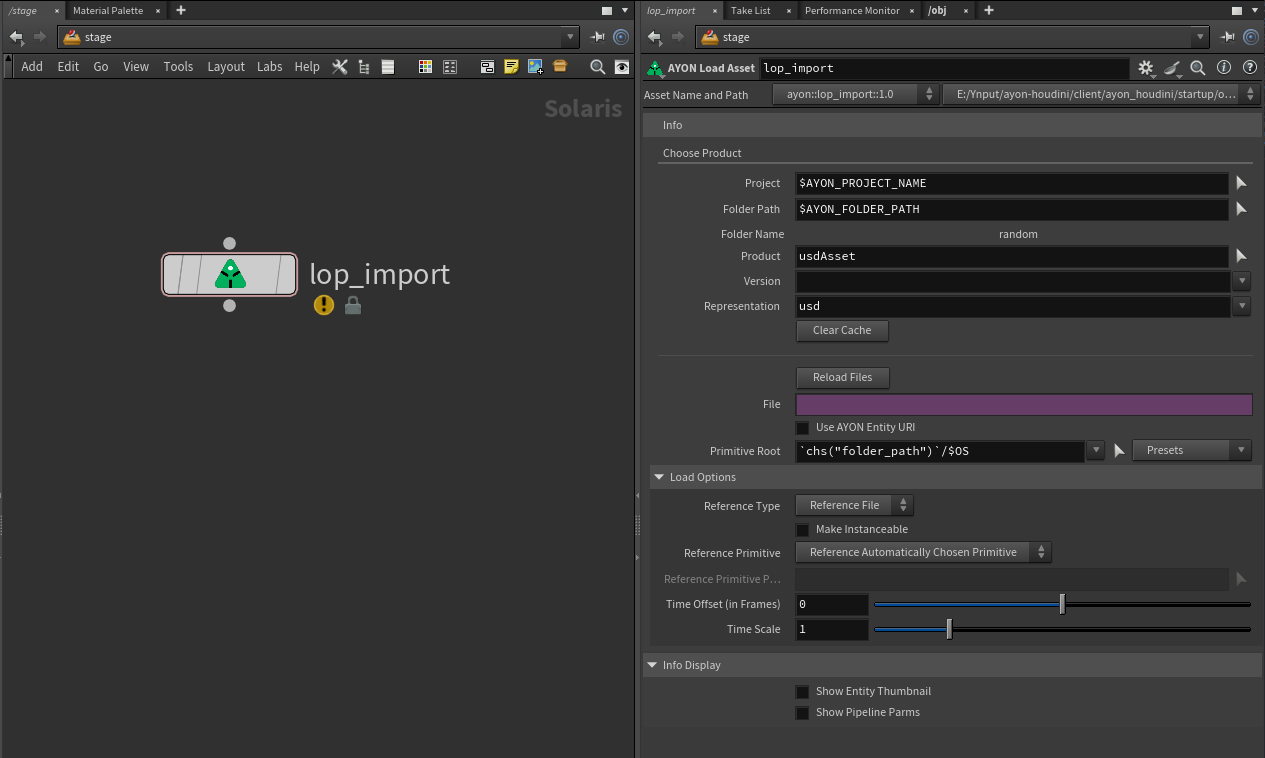The width and height of the screenshot is (1265, 758).
Task: Open the ayon::lop_import::1.0 asset name dropdown
Action: (856, 94)
